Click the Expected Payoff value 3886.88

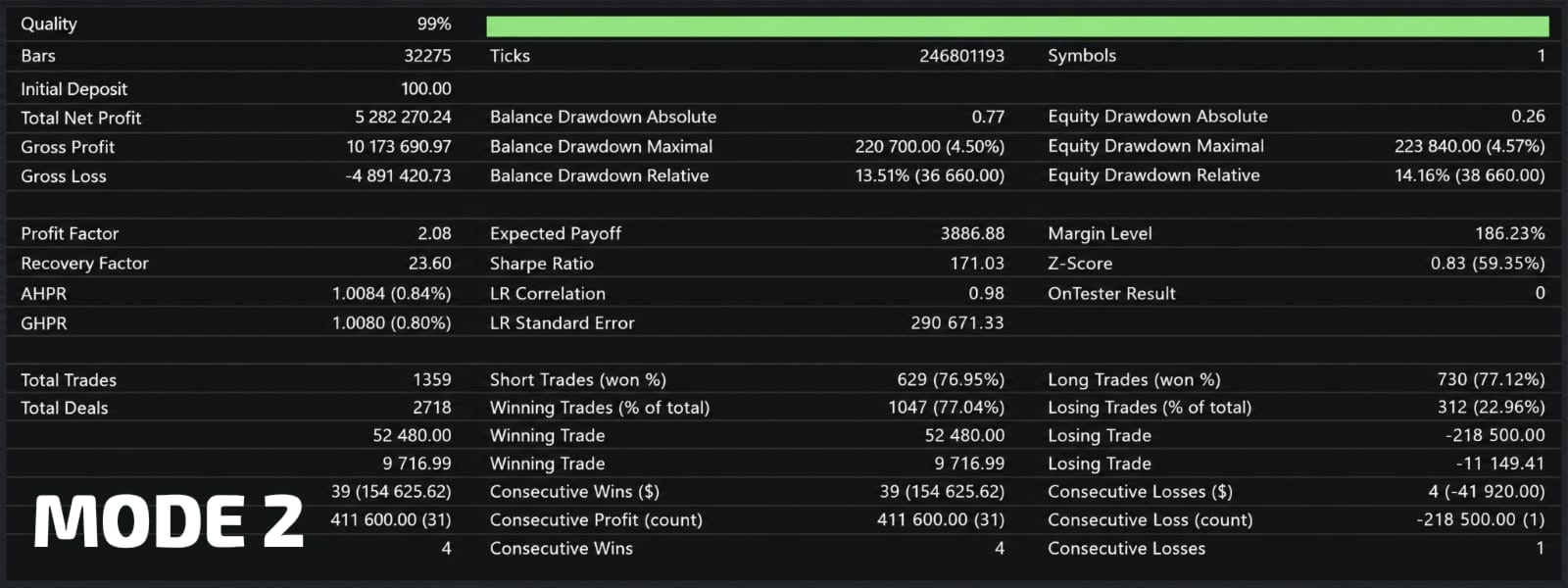pyautogui.click(x=972, y=233)
